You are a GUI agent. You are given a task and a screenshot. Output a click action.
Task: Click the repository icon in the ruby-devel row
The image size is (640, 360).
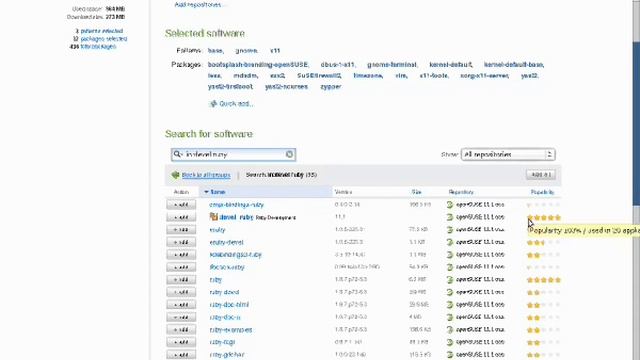tap(450, 292)
